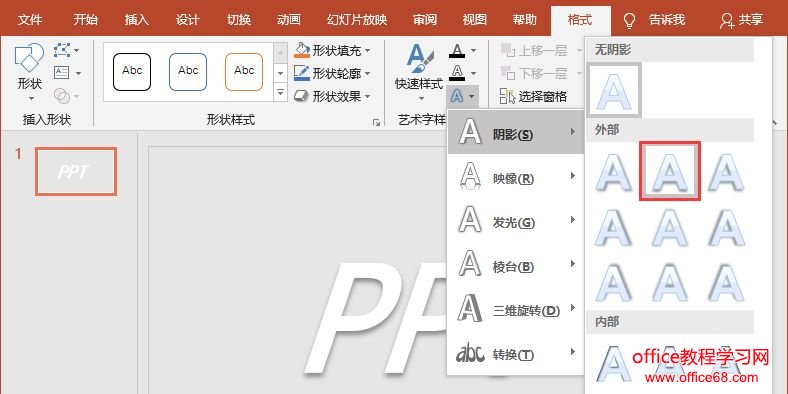Open the 形状 insert shapes gallery

30,72
